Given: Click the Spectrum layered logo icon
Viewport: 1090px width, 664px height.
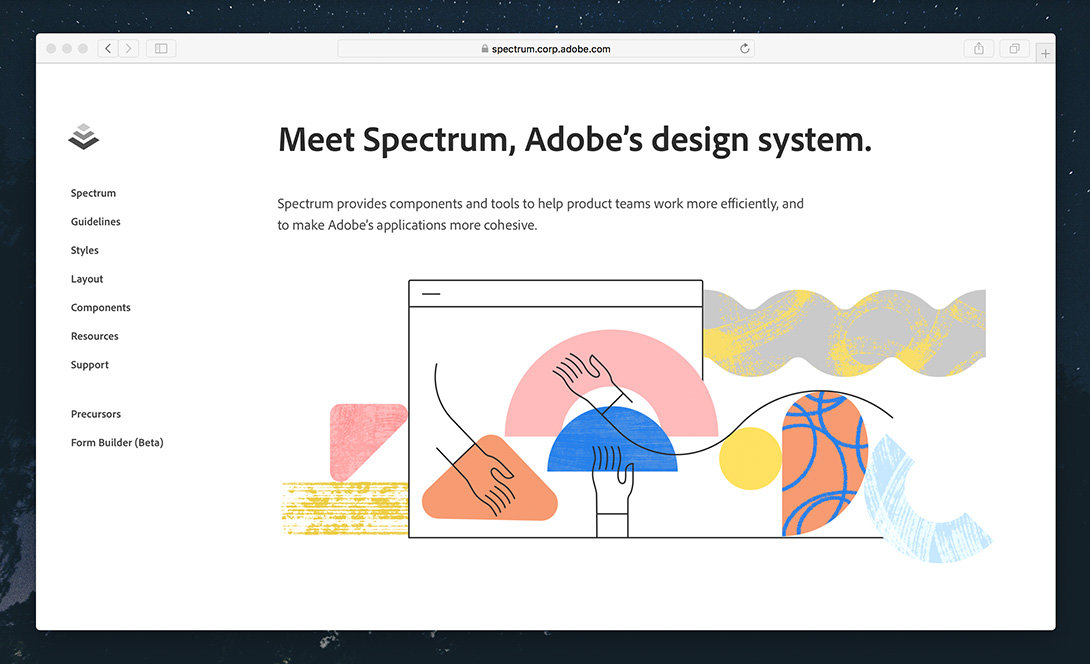Looking at the screenshot, I should (83, 136).
